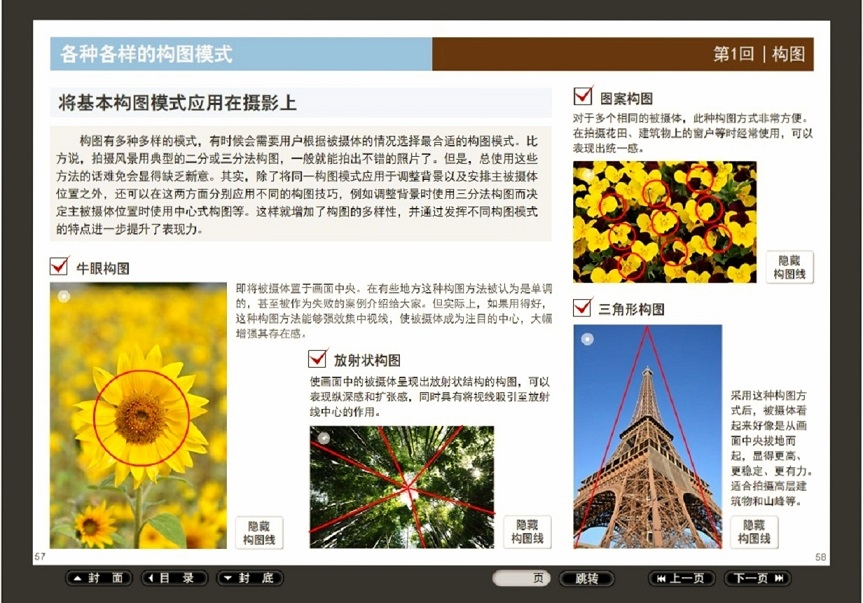Viewport: 863px width, 603px height.
Task: Toggle the 图案构图 checkbox
Action: (x=583, y=97)
